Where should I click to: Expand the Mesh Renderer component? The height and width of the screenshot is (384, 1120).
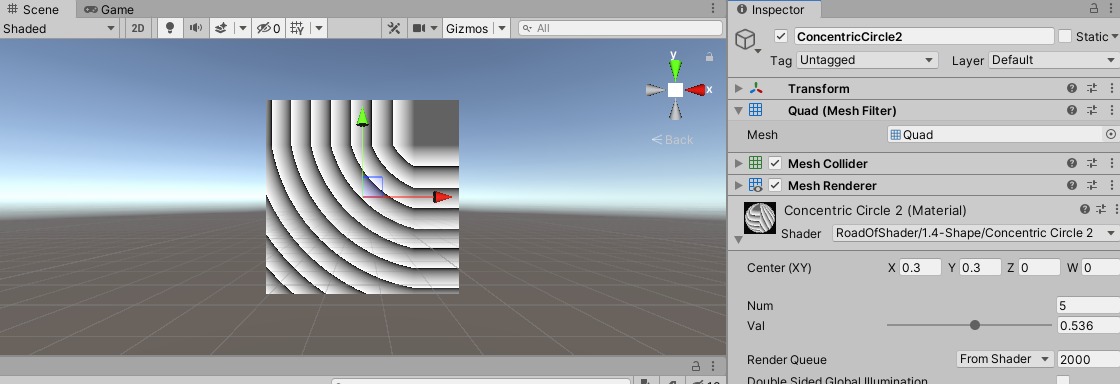[739, 186]
